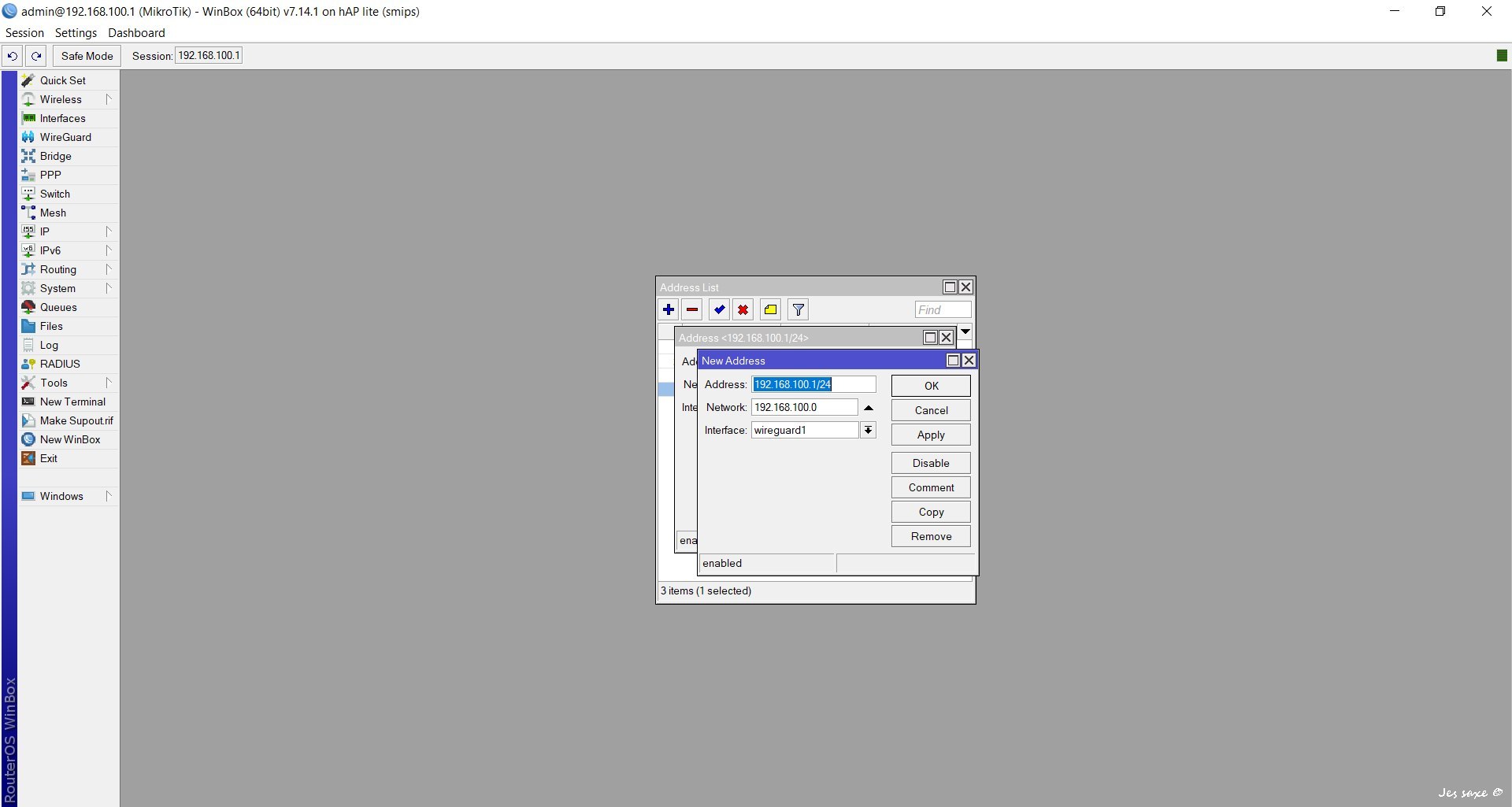1512x807 pixels.
Task: Open the Switch section
Action: (55, 194)
